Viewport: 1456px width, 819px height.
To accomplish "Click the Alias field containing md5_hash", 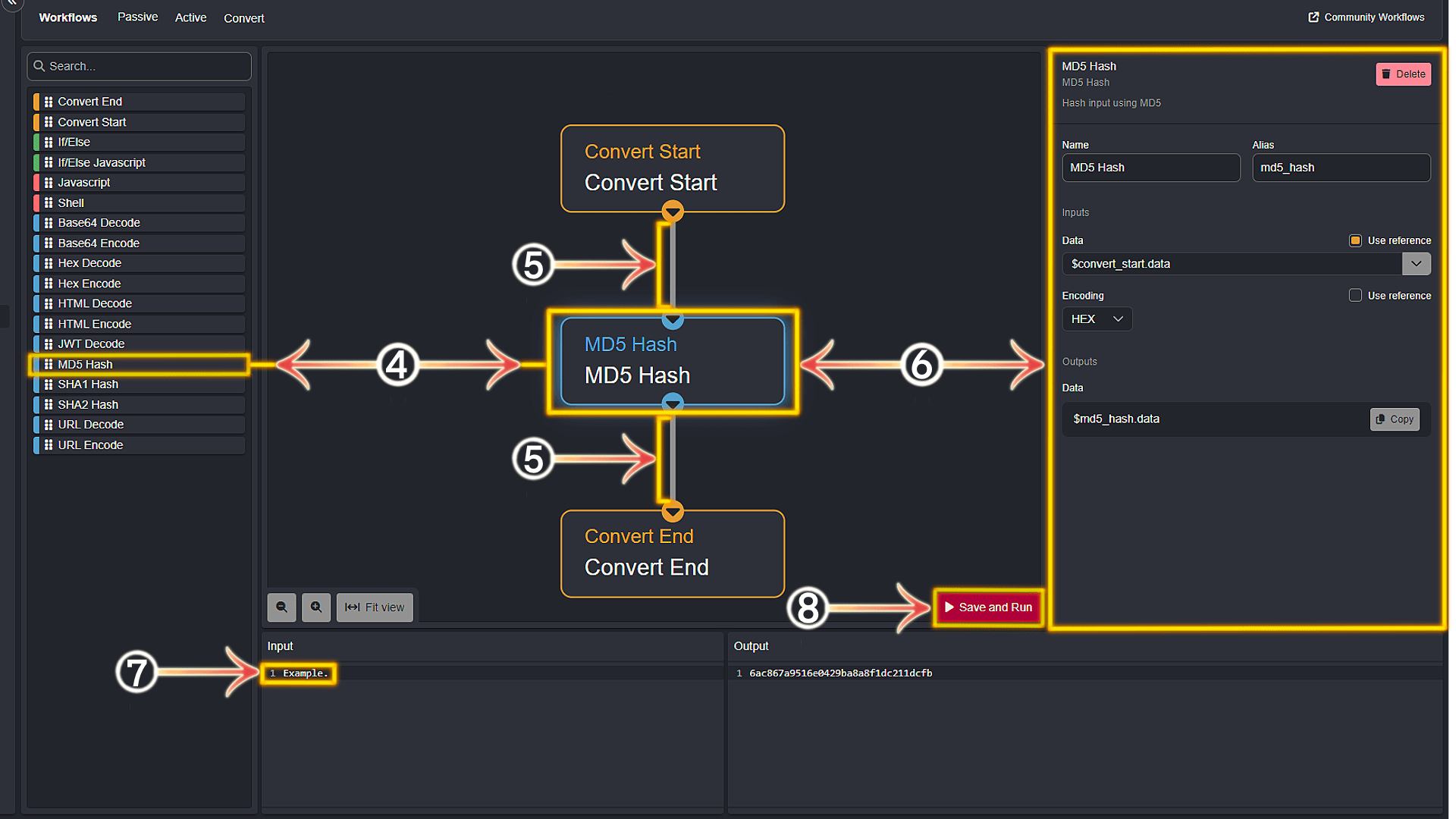I will click(1341, 168).
